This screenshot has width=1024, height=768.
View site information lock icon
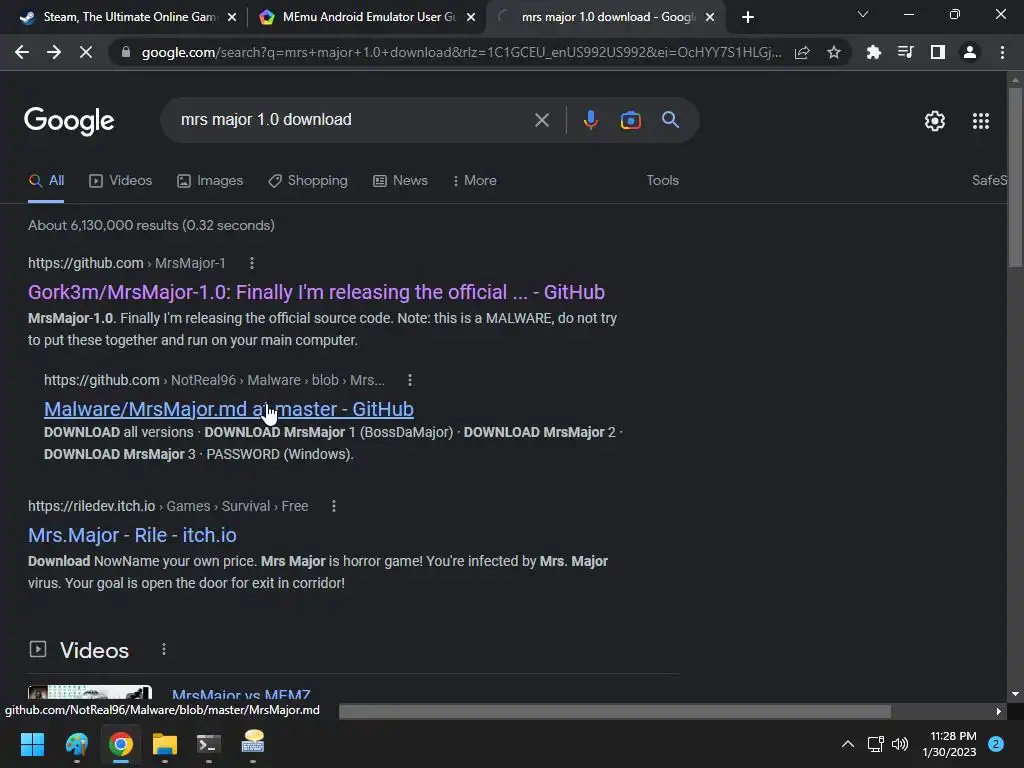click(x=125, y=53)
